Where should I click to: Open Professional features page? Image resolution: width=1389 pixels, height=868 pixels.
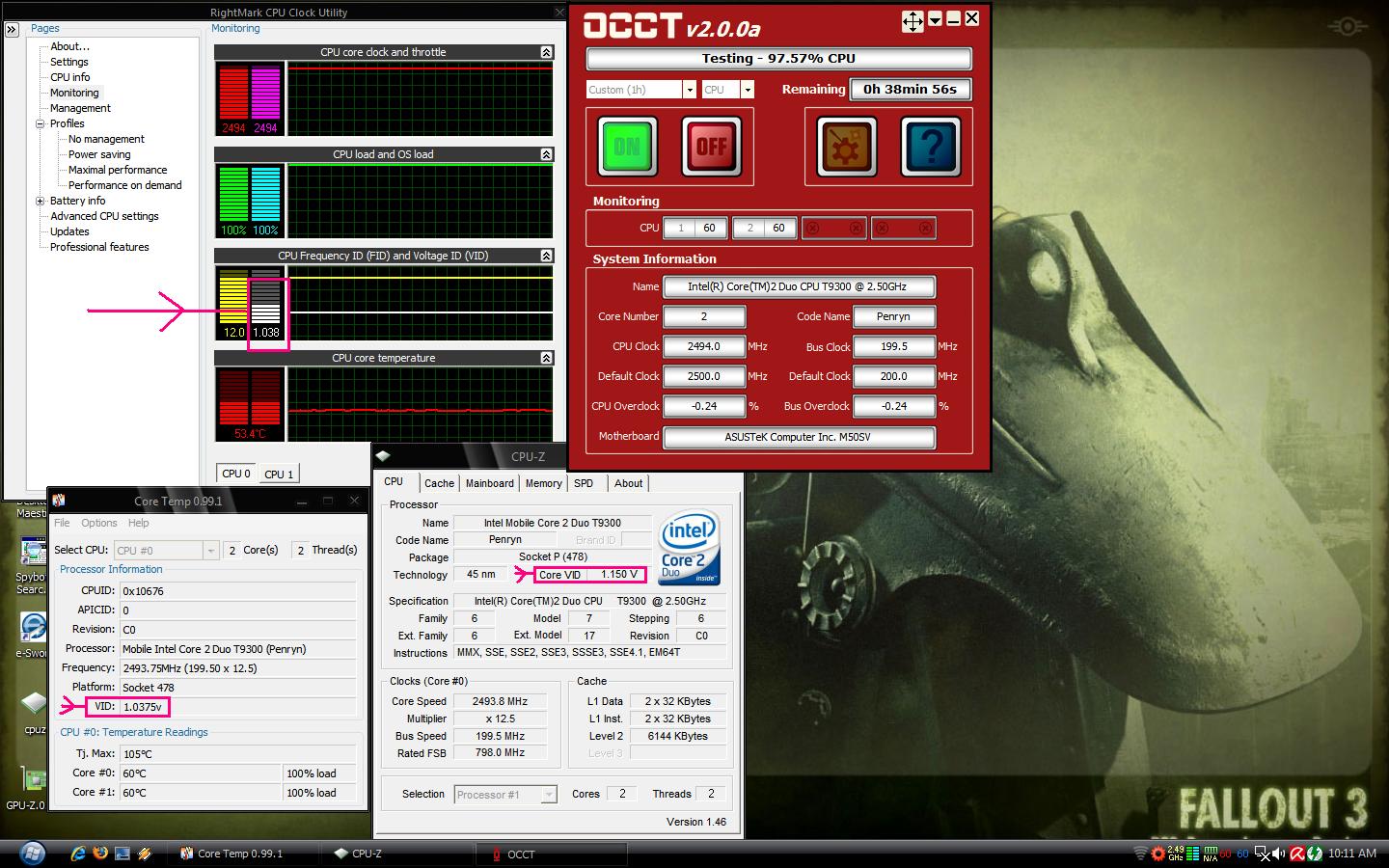[99, 247]
